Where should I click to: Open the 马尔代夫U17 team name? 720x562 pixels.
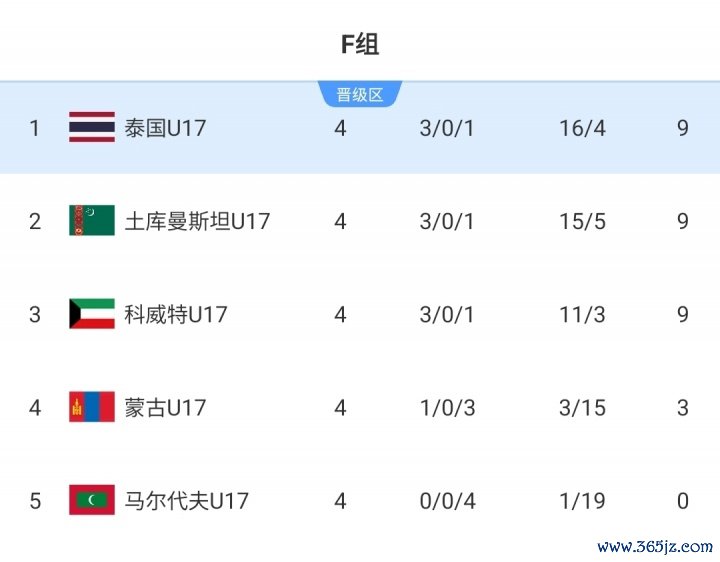point(186,500)
